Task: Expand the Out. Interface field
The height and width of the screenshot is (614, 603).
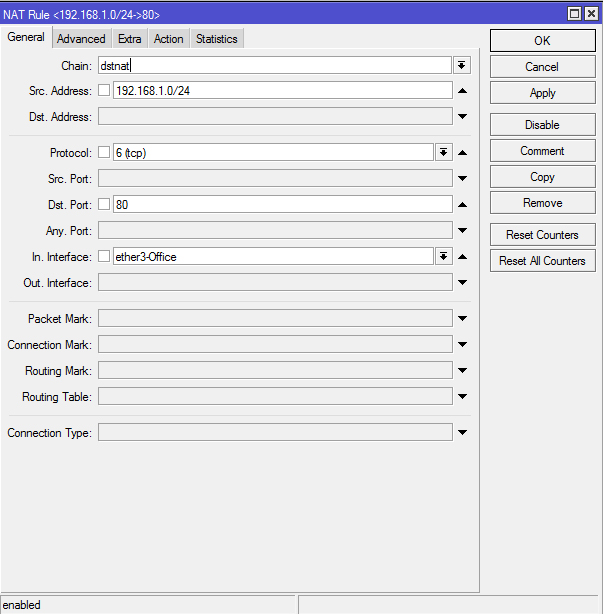Action: pos(462,282)
